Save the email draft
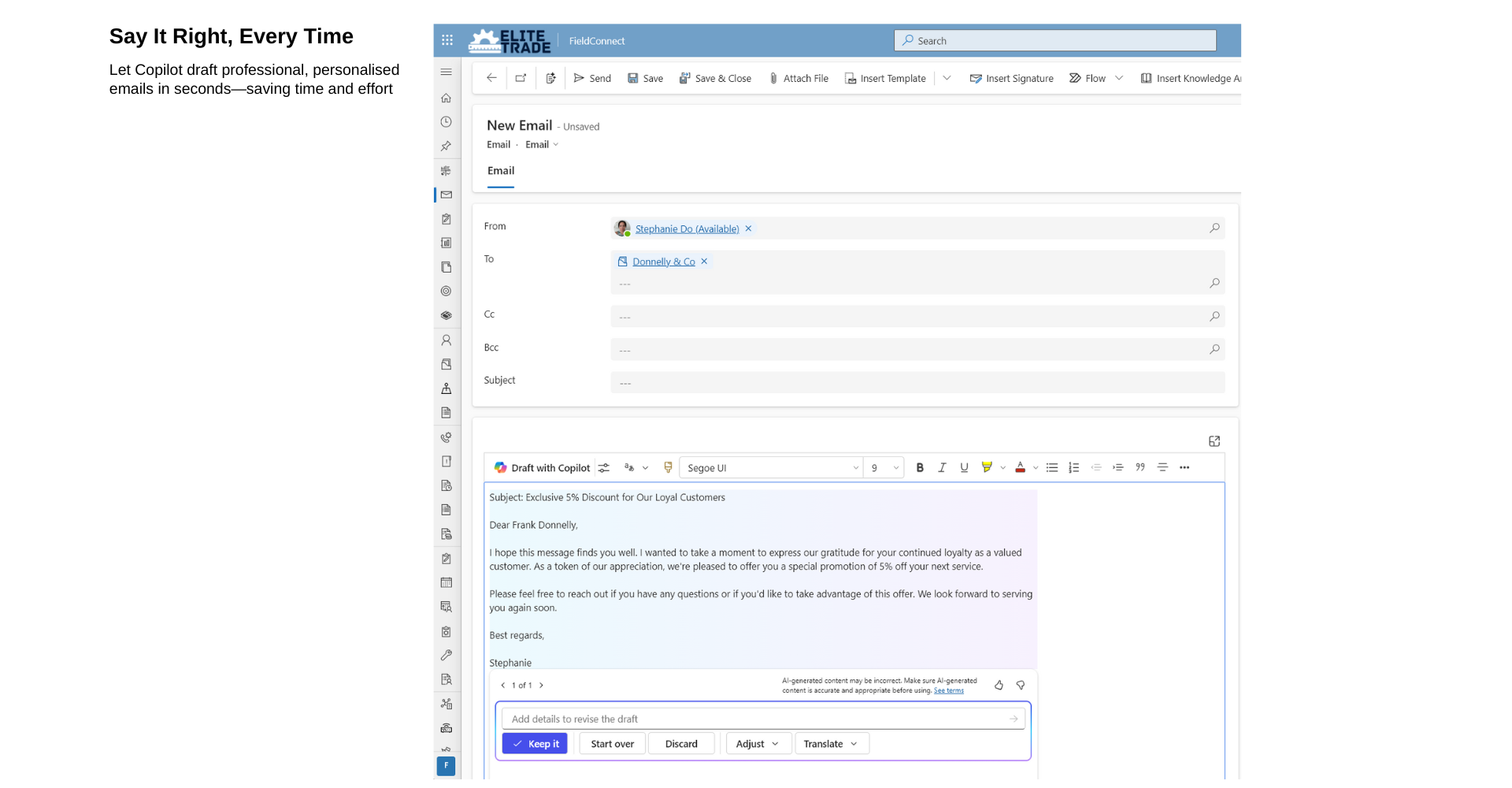Image resolution: width=1512 pixels, height=788 pixels. coord(645,78)
